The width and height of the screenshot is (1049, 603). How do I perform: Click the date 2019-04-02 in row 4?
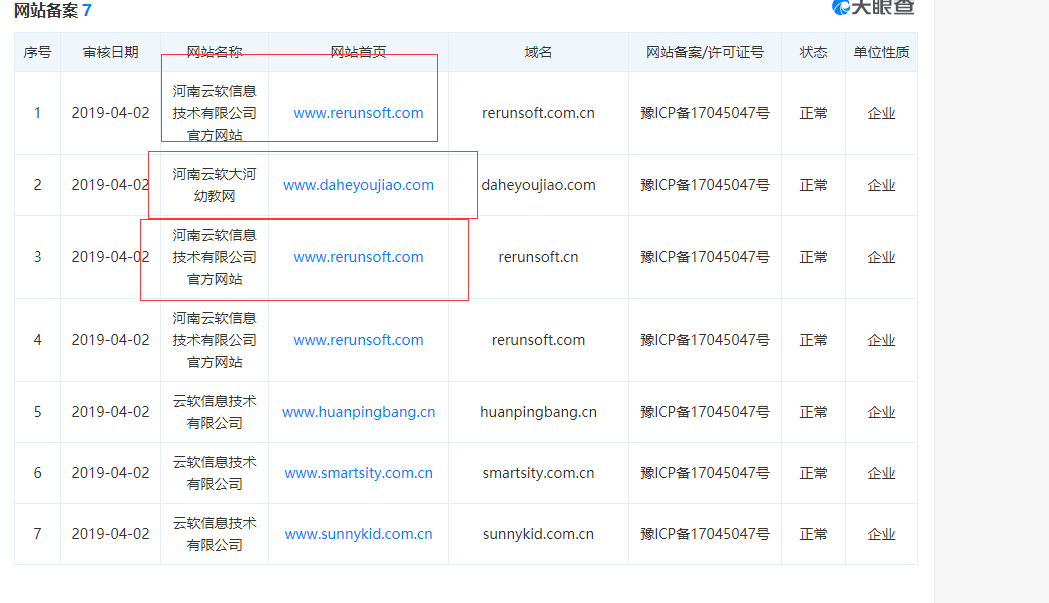pos(110,340)
